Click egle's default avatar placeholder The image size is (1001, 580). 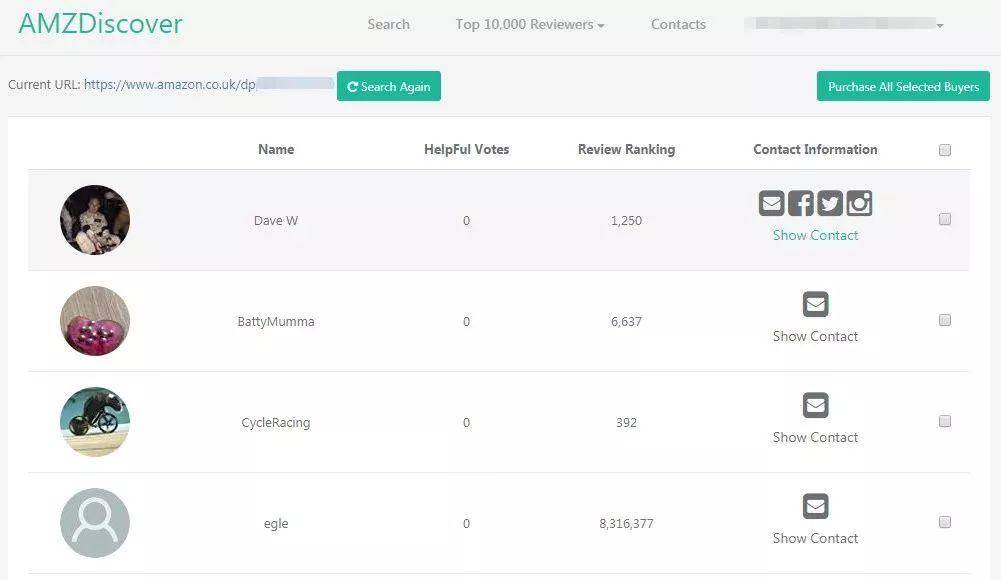[x=95, y=523]
